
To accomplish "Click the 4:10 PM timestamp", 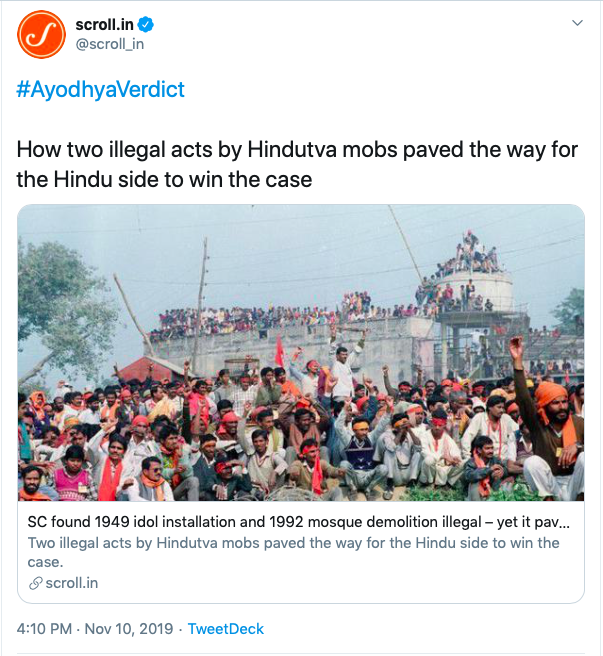I will 44,629.
